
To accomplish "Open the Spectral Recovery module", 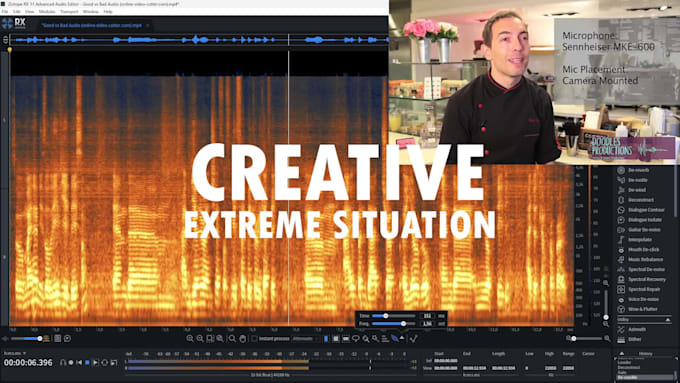I will [641, 279].
